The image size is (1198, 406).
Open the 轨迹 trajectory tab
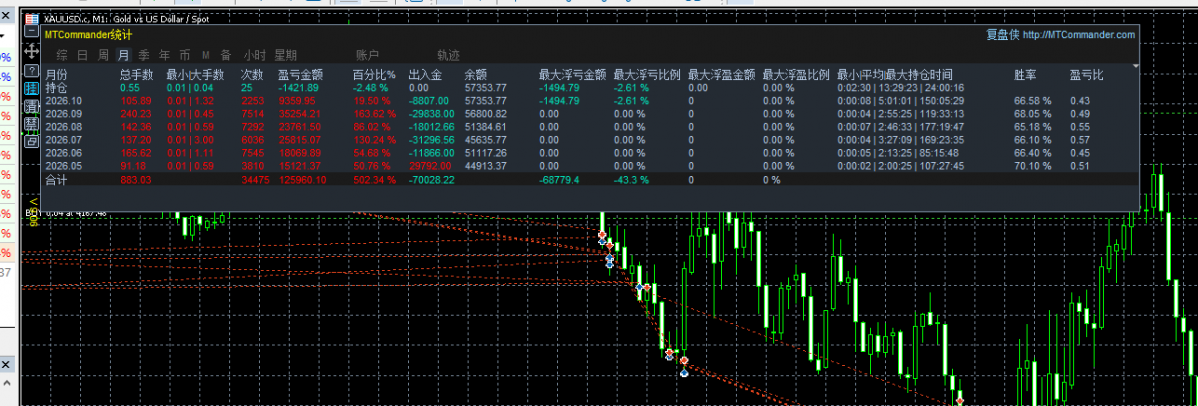tap(448, 55)
